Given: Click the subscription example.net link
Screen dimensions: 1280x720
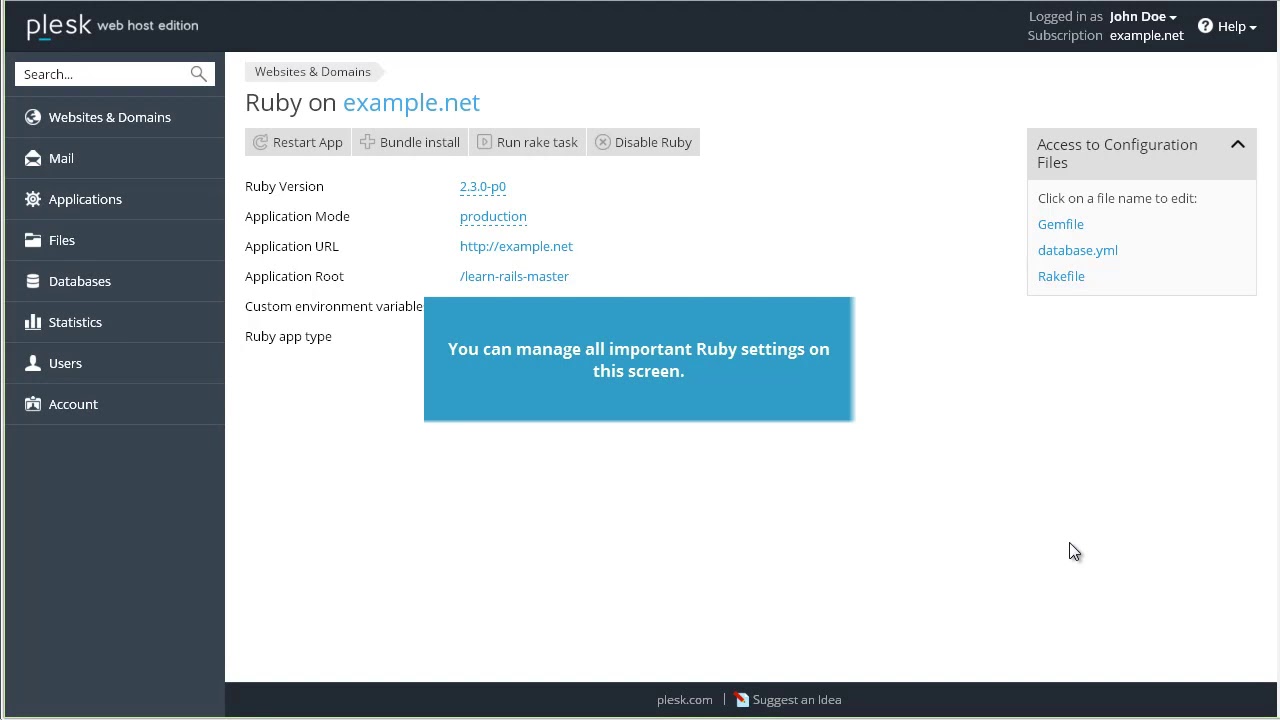Looking at the screenshot, I should [x=1146, y=35].
